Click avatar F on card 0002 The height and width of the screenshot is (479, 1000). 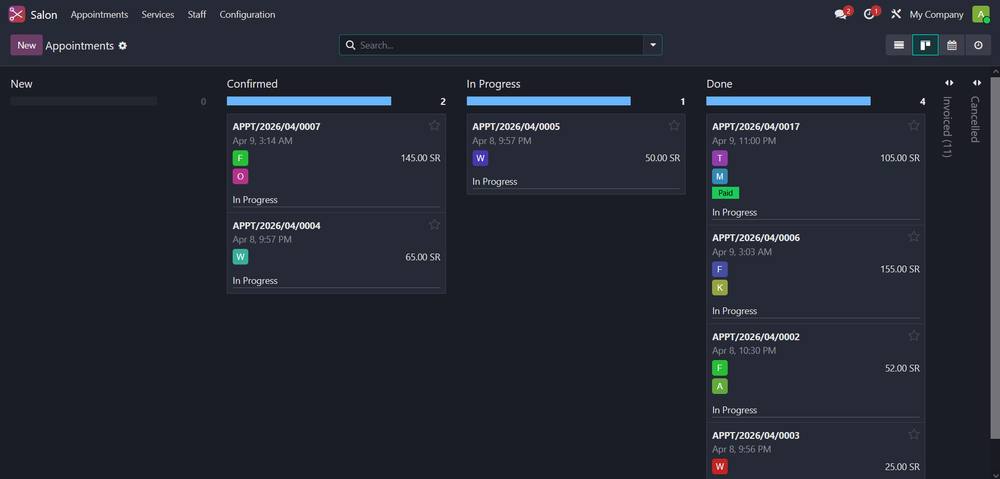[720, 368]
